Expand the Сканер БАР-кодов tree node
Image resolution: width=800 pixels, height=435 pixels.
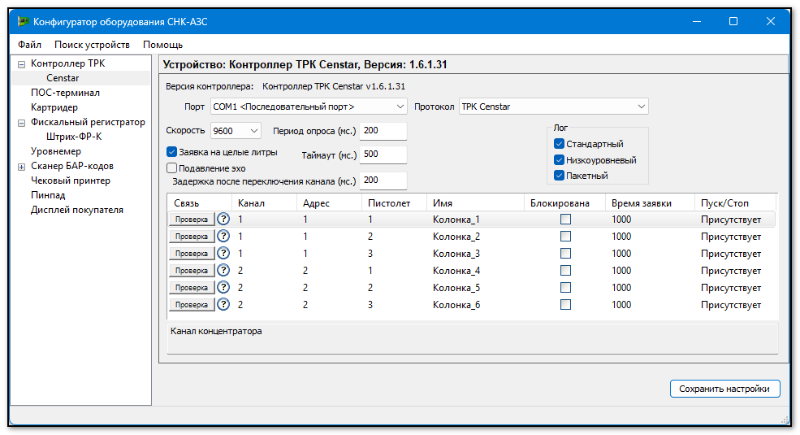coord(21,166)
